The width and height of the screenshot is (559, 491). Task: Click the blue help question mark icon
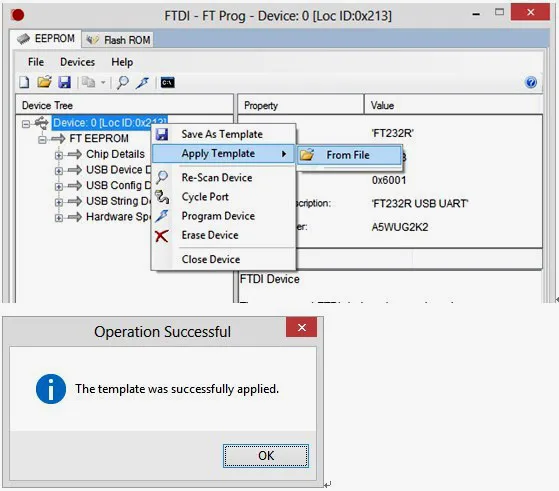coord(531,82)
